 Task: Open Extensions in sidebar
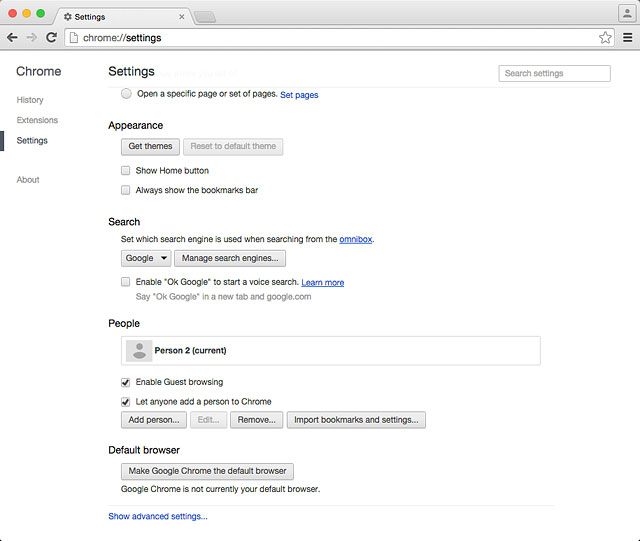(37, 120)
